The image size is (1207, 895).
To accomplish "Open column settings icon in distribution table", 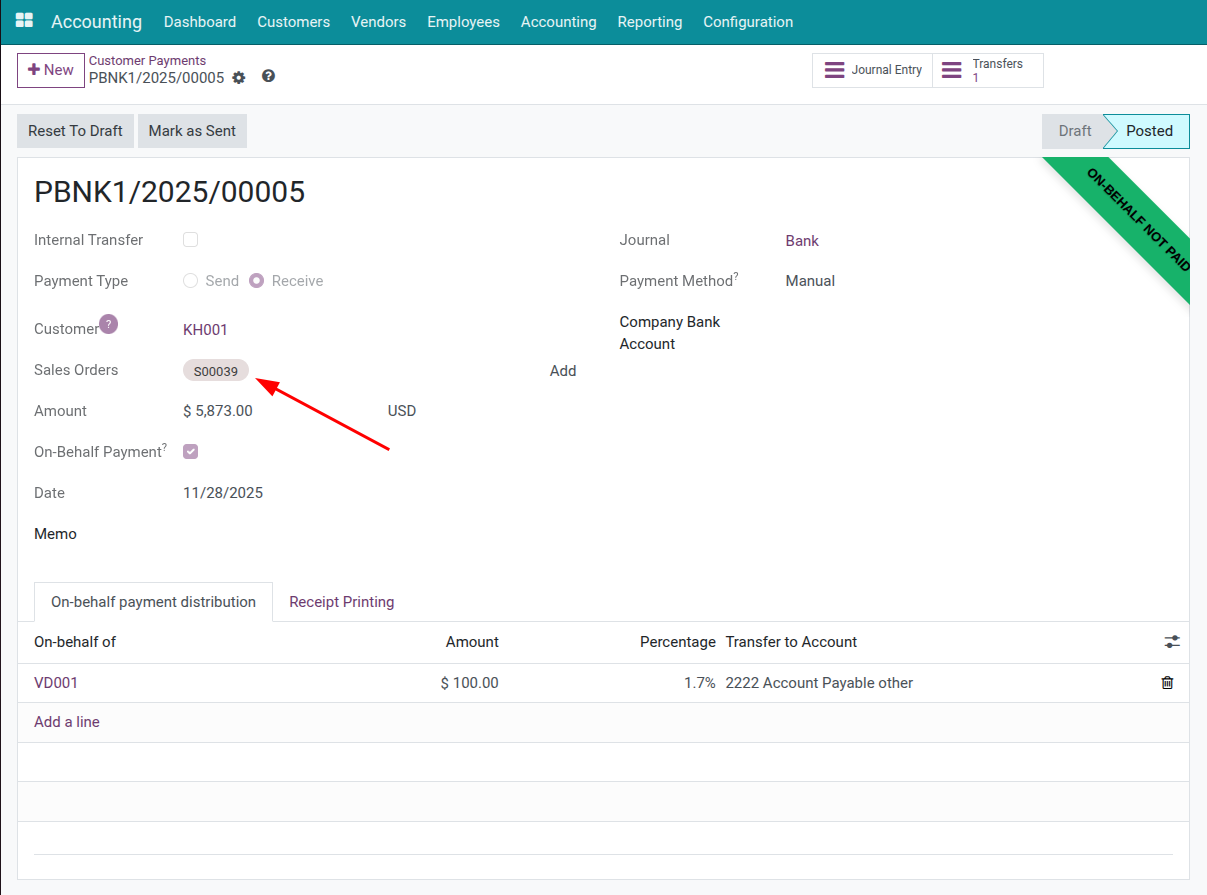I will click(1172, 642).
